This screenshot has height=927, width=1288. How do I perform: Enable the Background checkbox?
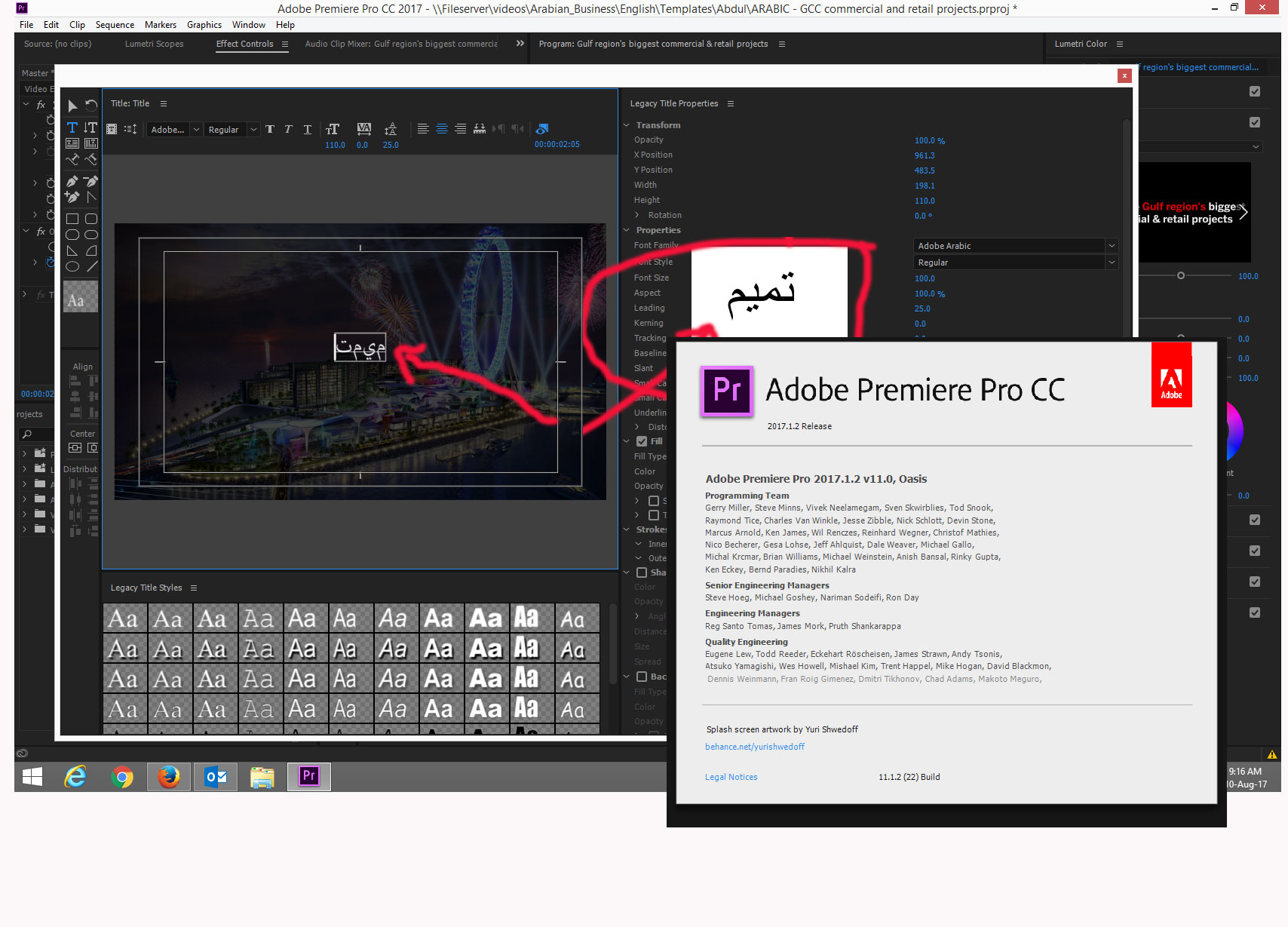pyautogui.click(x=642, y=677)
